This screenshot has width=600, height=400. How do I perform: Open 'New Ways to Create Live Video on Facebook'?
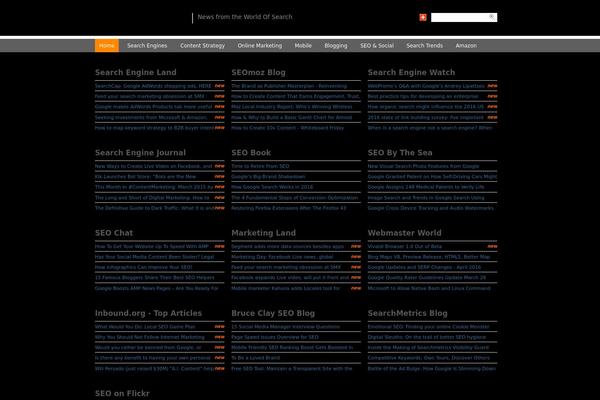(153, 166)
